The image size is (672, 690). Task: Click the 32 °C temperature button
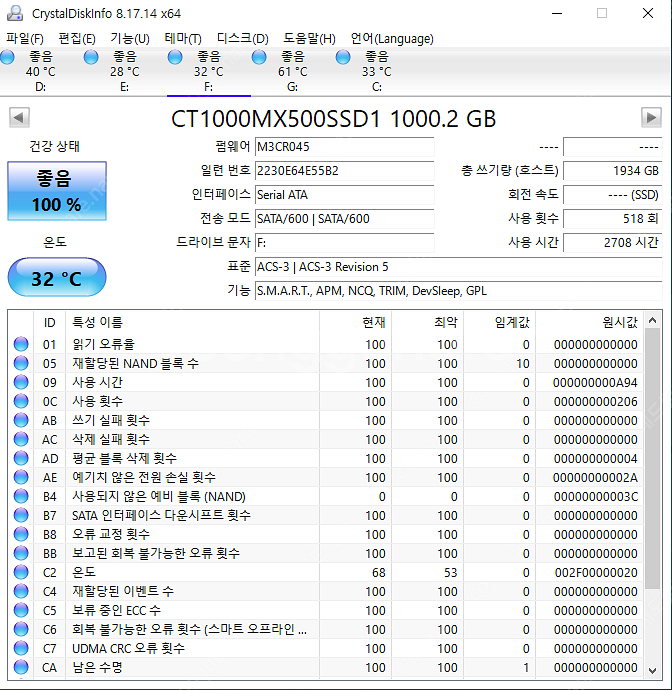pos(57,278)
